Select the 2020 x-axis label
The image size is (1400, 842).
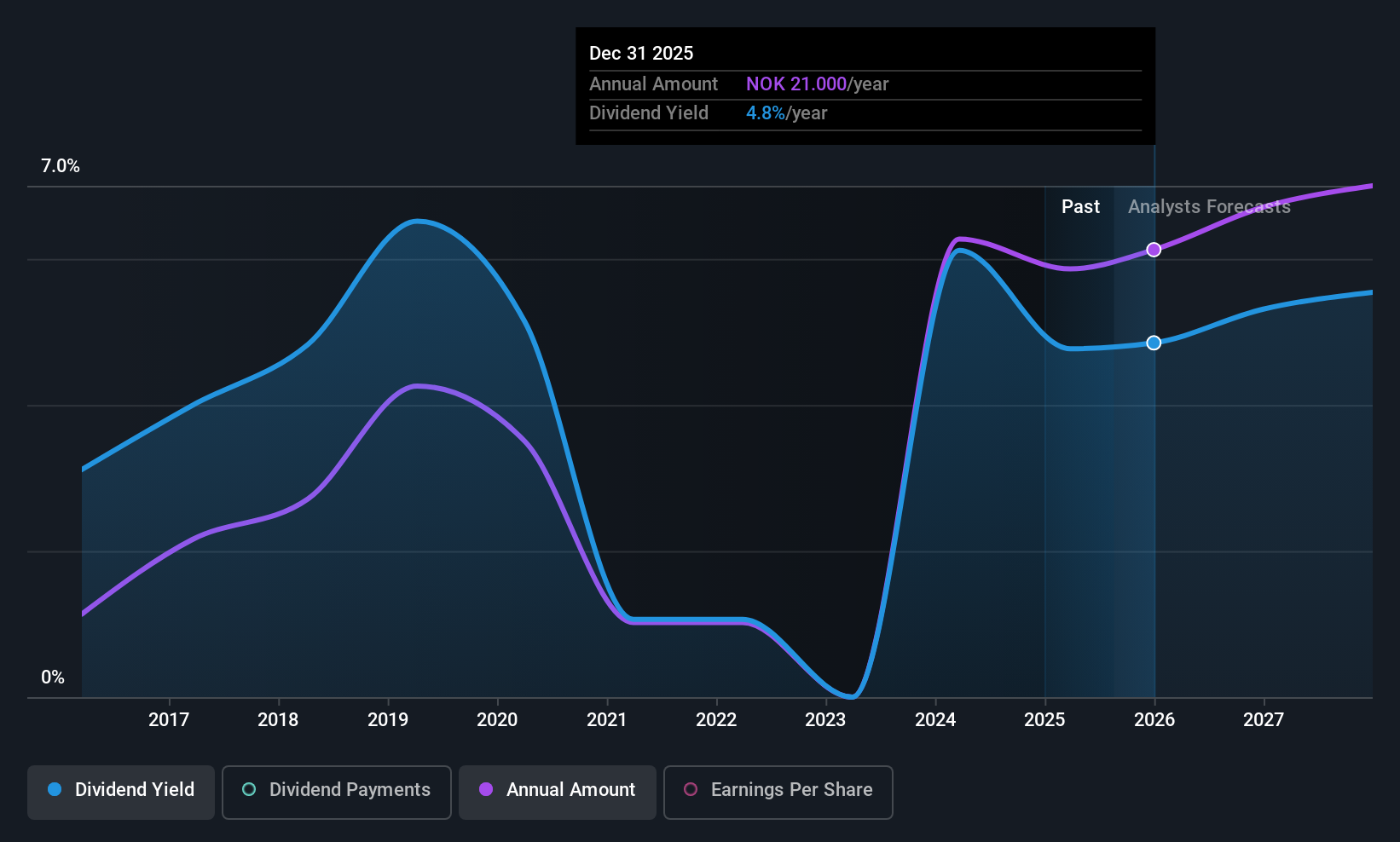pyautogui.click(x=497, y=719)
